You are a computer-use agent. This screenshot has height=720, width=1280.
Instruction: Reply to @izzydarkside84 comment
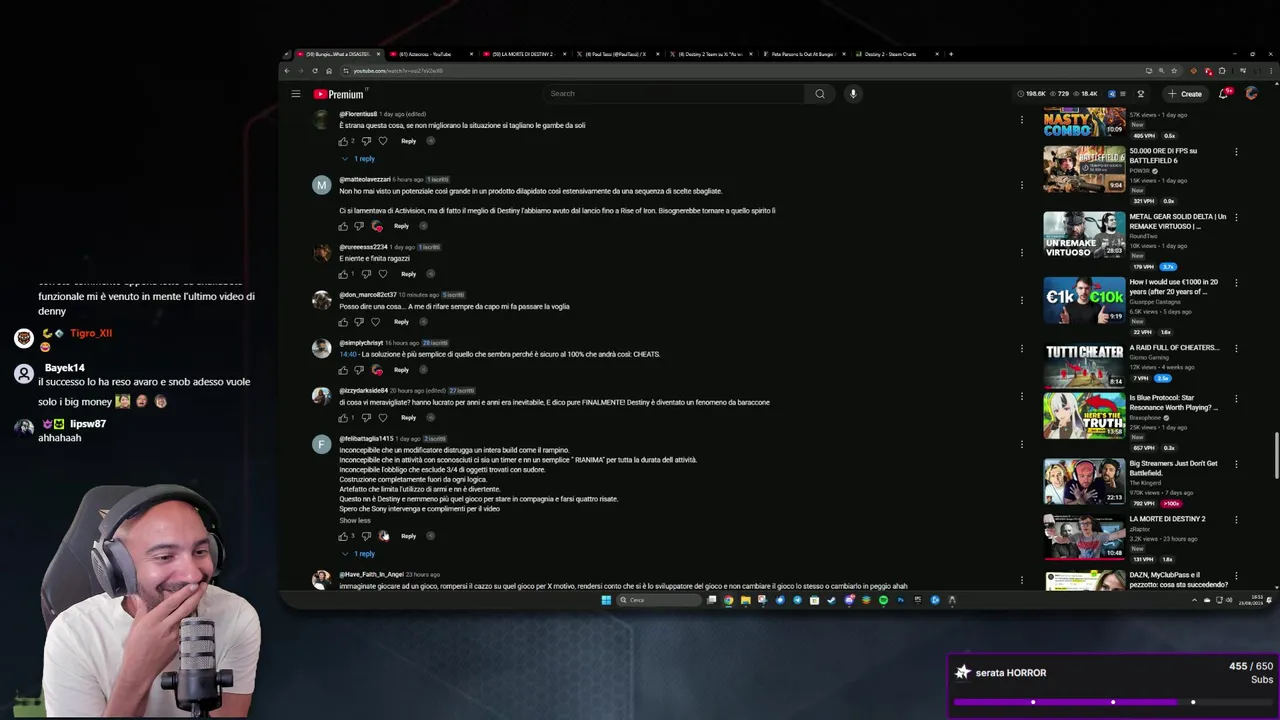(x=408, y=418)
